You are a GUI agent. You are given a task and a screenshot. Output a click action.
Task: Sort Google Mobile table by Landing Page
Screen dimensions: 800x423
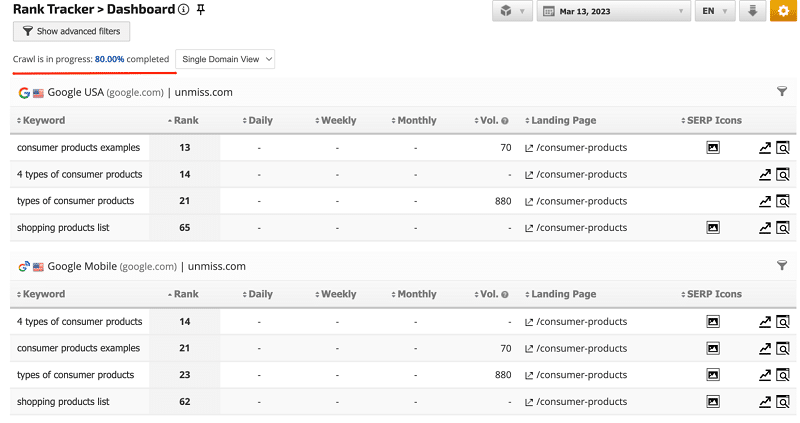coord(561,294)
